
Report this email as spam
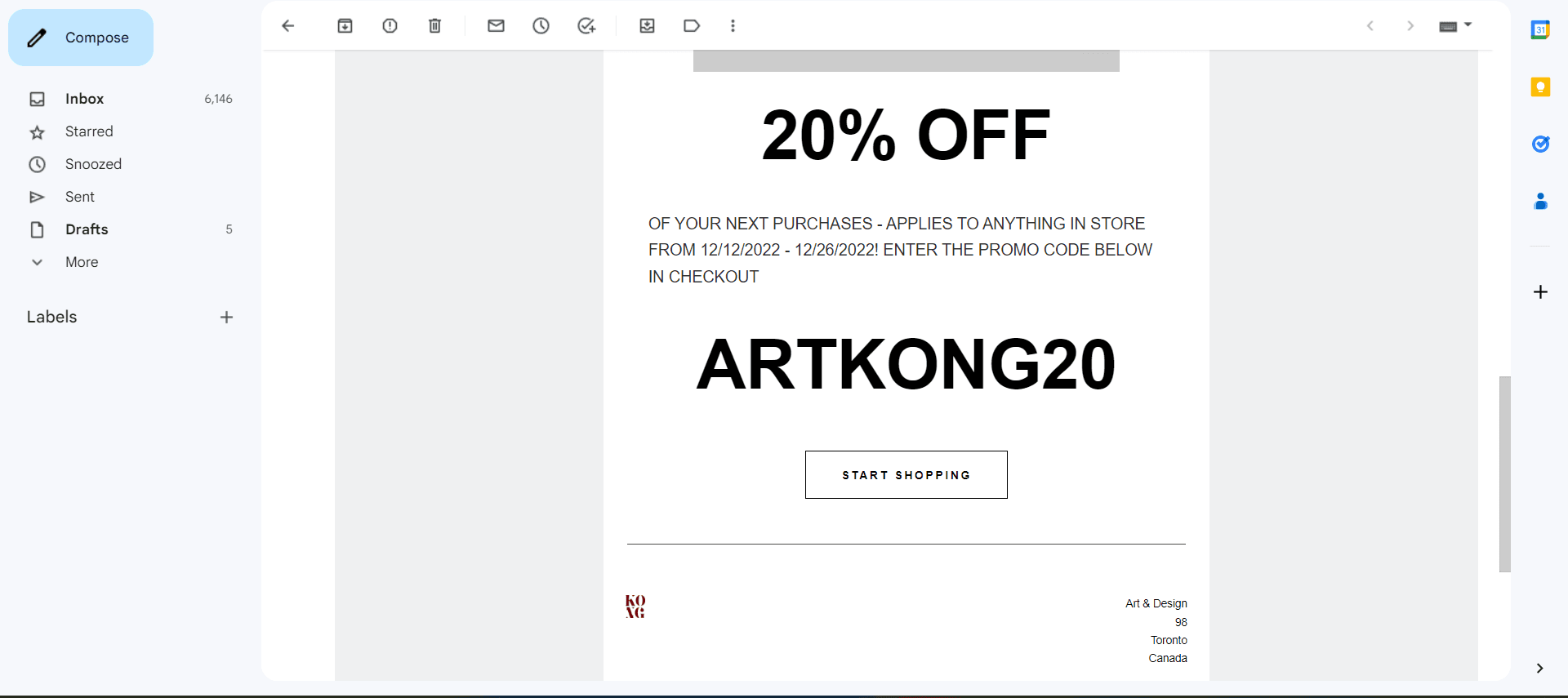point(390,26)
